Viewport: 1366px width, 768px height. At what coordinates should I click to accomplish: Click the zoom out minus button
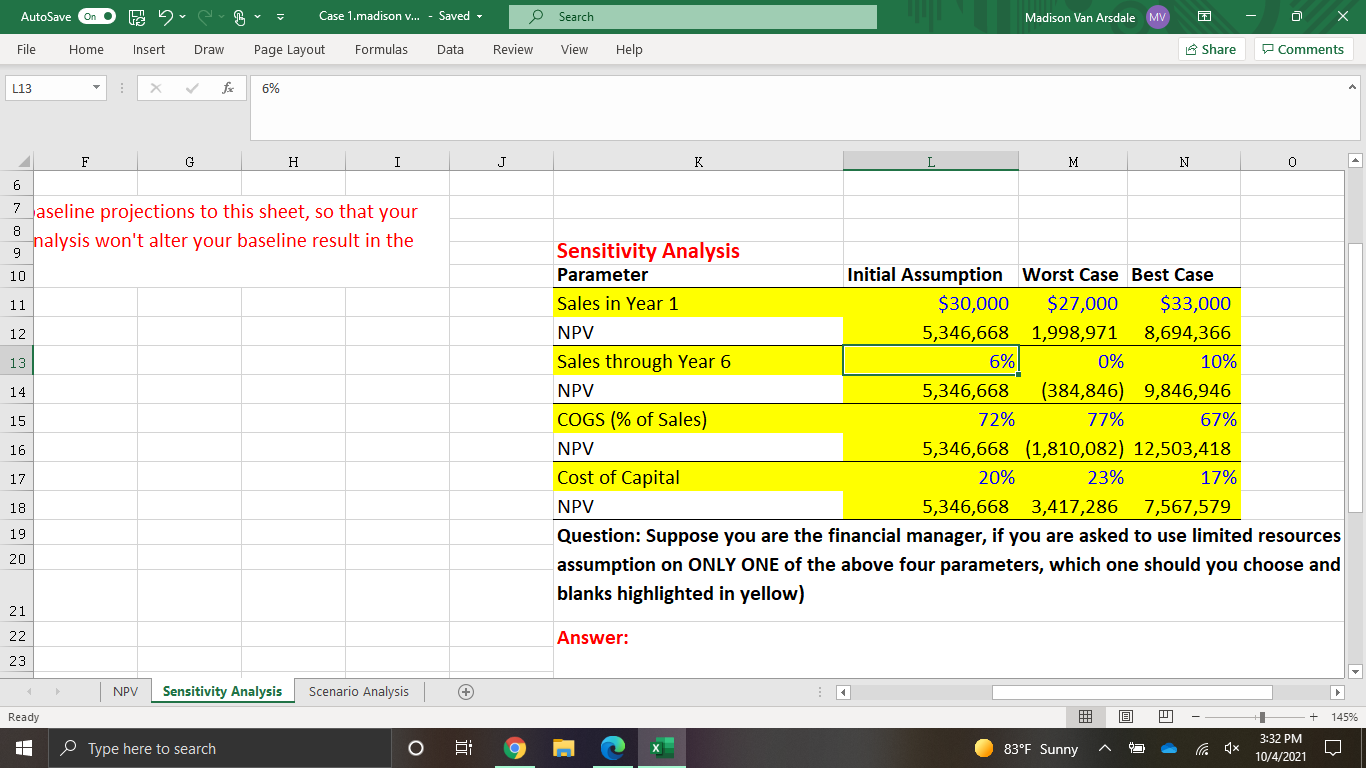coord(1195,717)
